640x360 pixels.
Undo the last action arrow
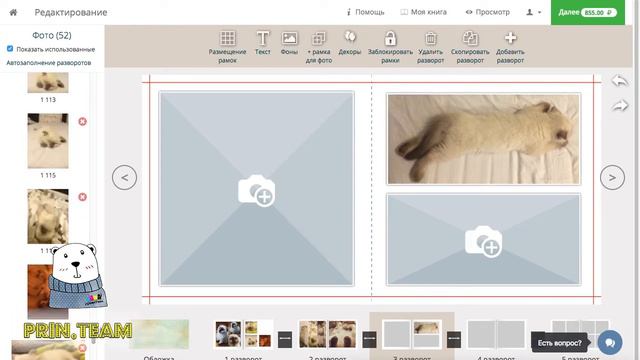(620, 81)
